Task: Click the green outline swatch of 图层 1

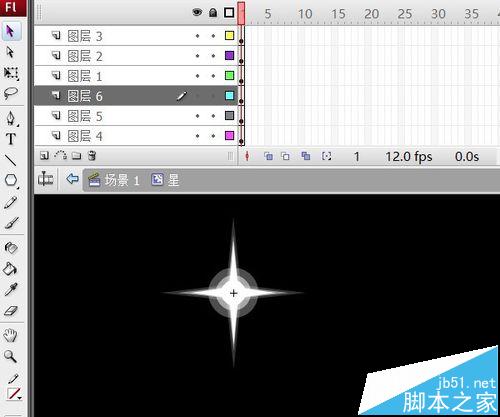Action: tap(229, 76)
